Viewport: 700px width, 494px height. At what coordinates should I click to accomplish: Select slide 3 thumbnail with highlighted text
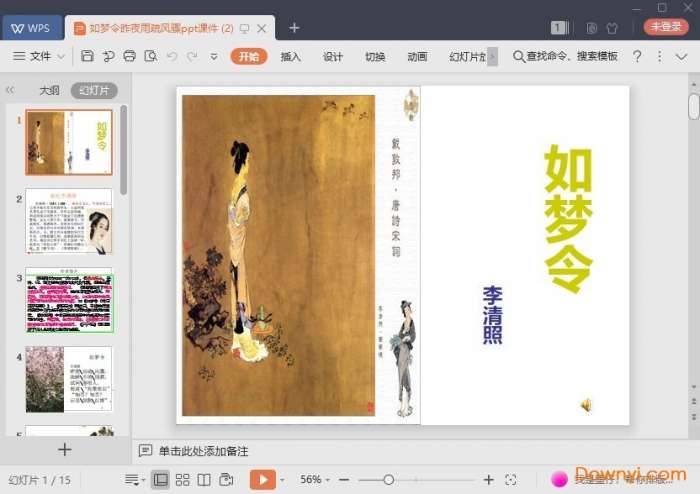(x=69, y=300)
